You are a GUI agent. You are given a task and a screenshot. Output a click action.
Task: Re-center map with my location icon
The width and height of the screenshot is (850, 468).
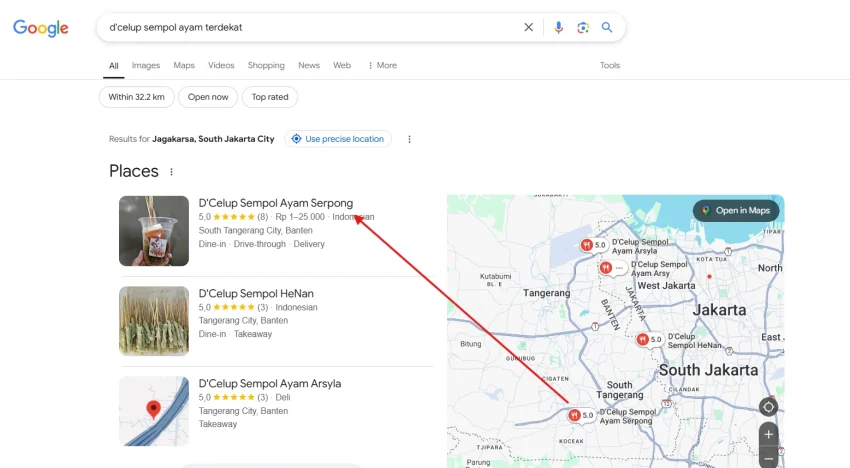point(768,407)
